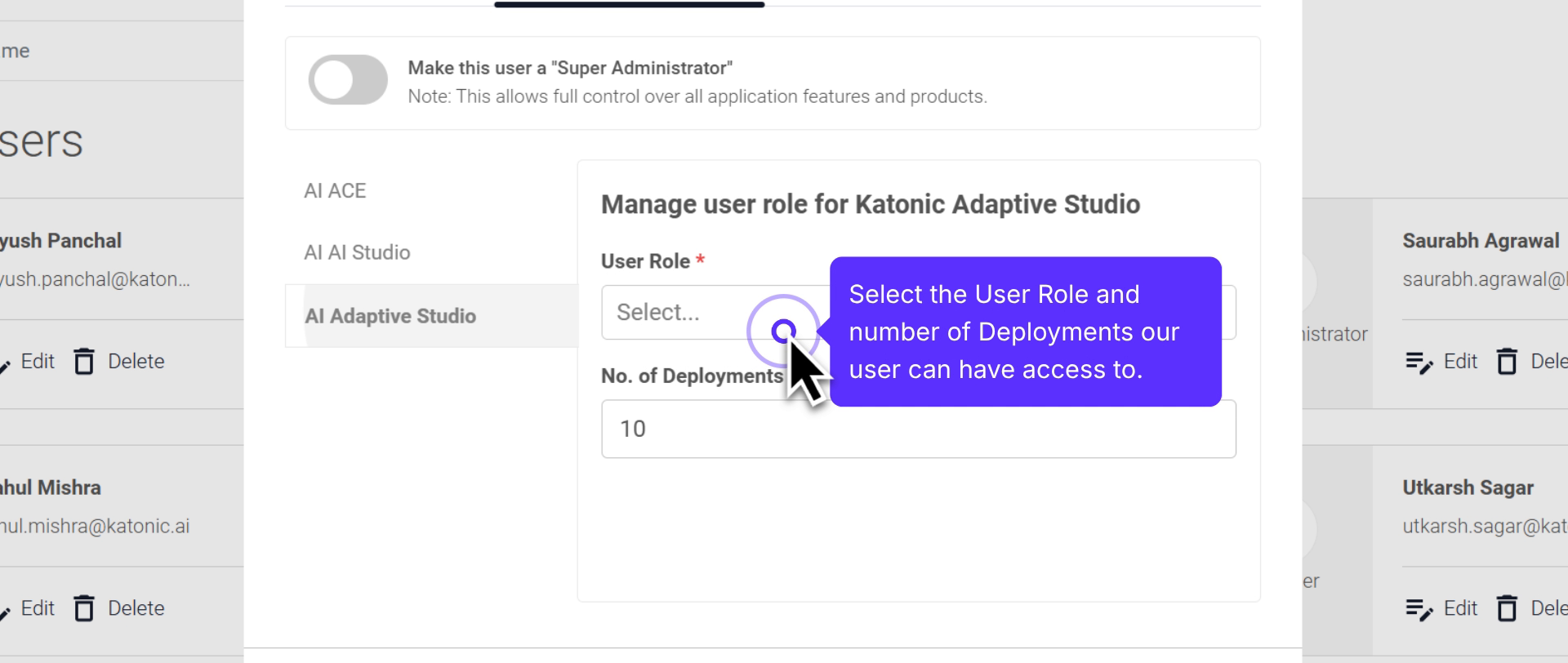The width and height of the screenshot is (1568, 663).
Task: Click the Super Administrator label text
Action: pyautogui.click(x=570, y=69)
